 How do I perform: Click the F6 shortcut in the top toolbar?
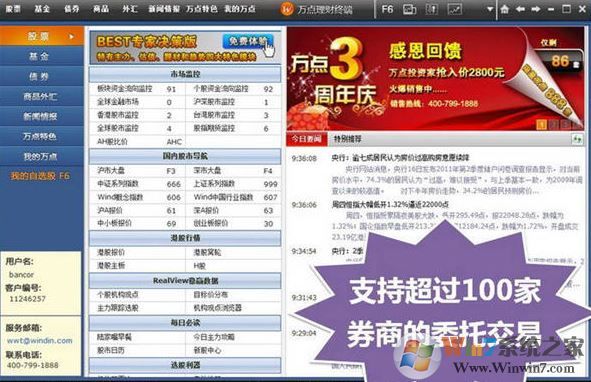pyautogui.click(x=387, y=9)
